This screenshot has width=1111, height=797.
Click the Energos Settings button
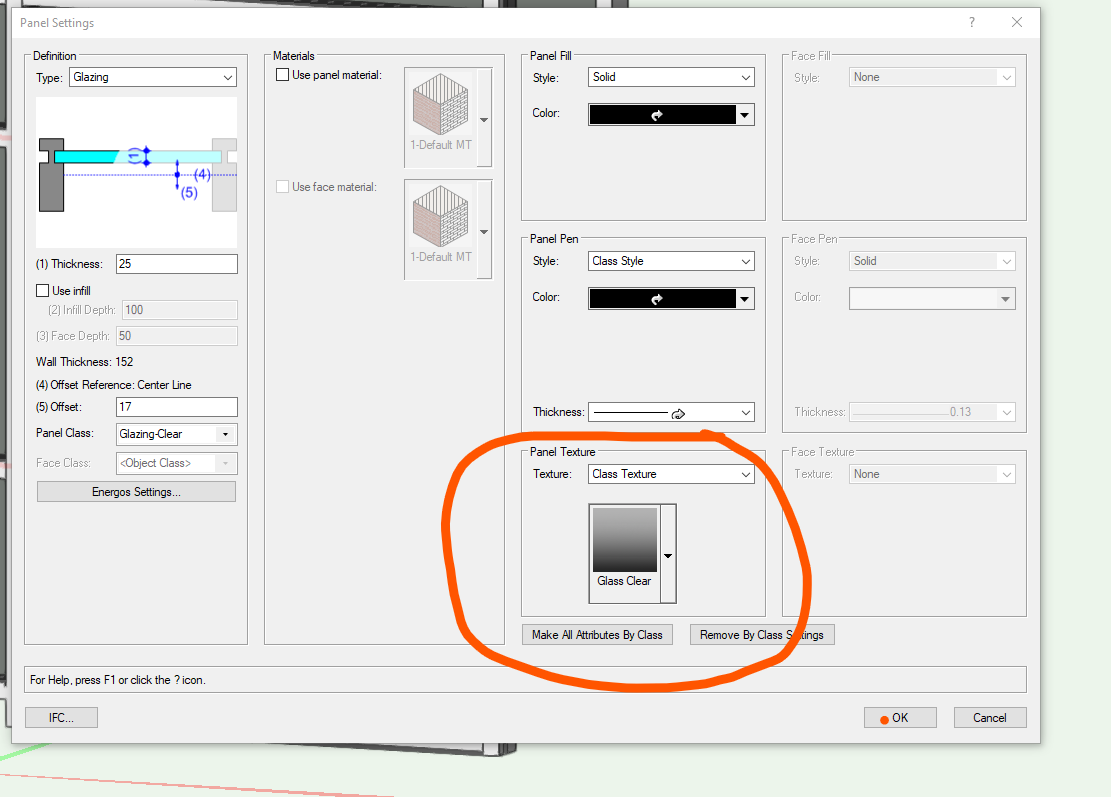(x=136, y=492)
